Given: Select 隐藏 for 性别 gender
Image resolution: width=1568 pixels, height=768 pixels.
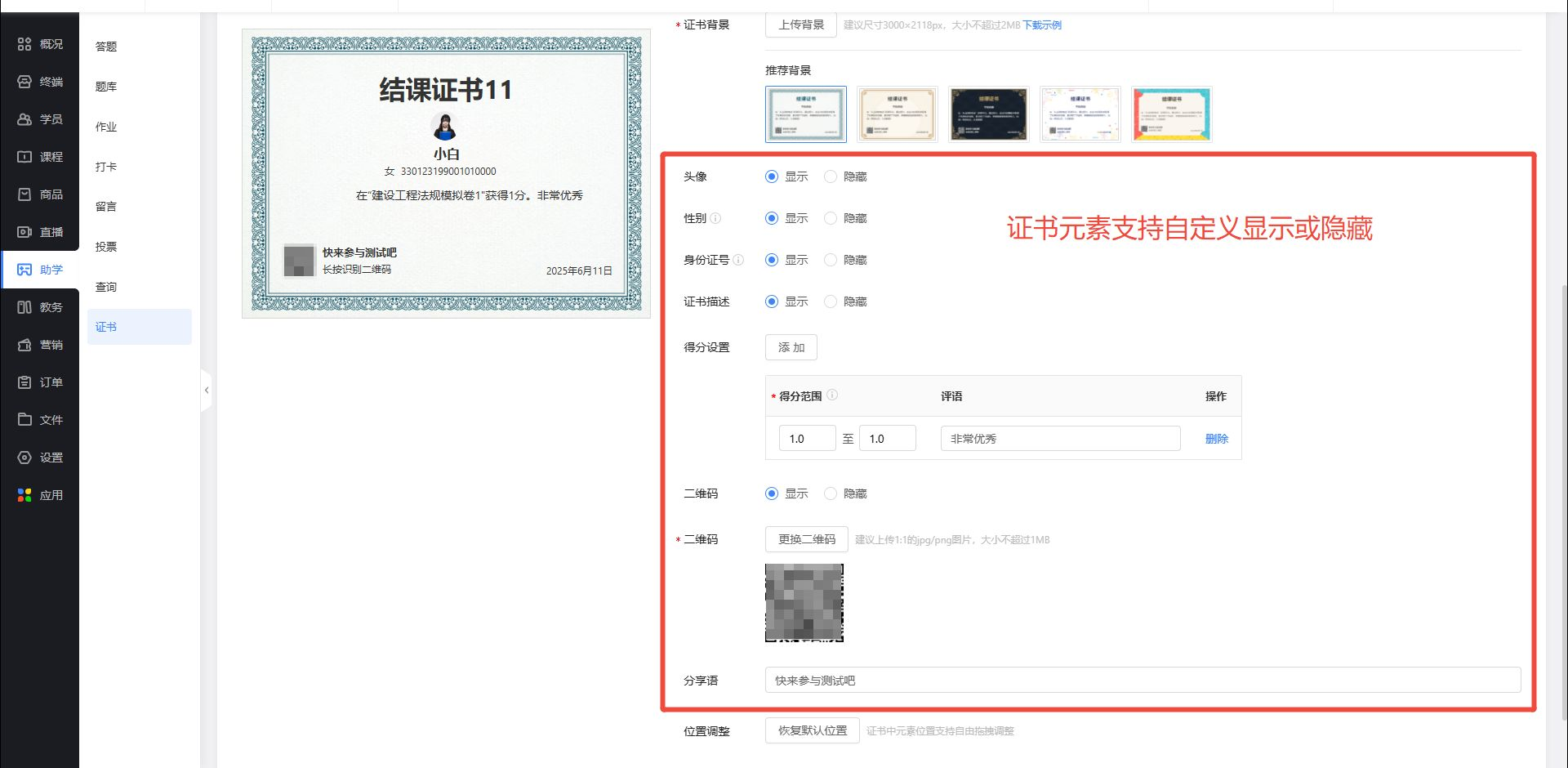Looking at the screenshot, I should pos(831,218).
